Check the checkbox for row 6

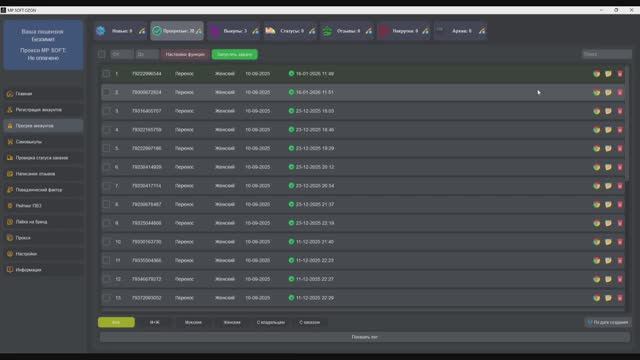106,167
